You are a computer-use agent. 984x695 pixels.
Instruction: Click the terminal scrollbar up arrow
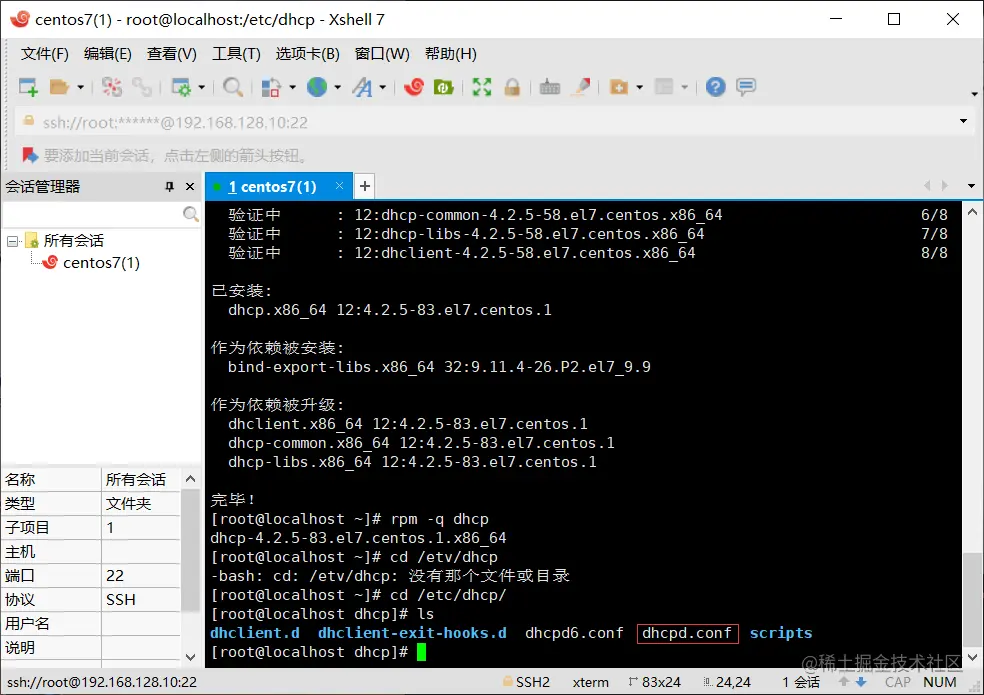click(x=972, y=212)
